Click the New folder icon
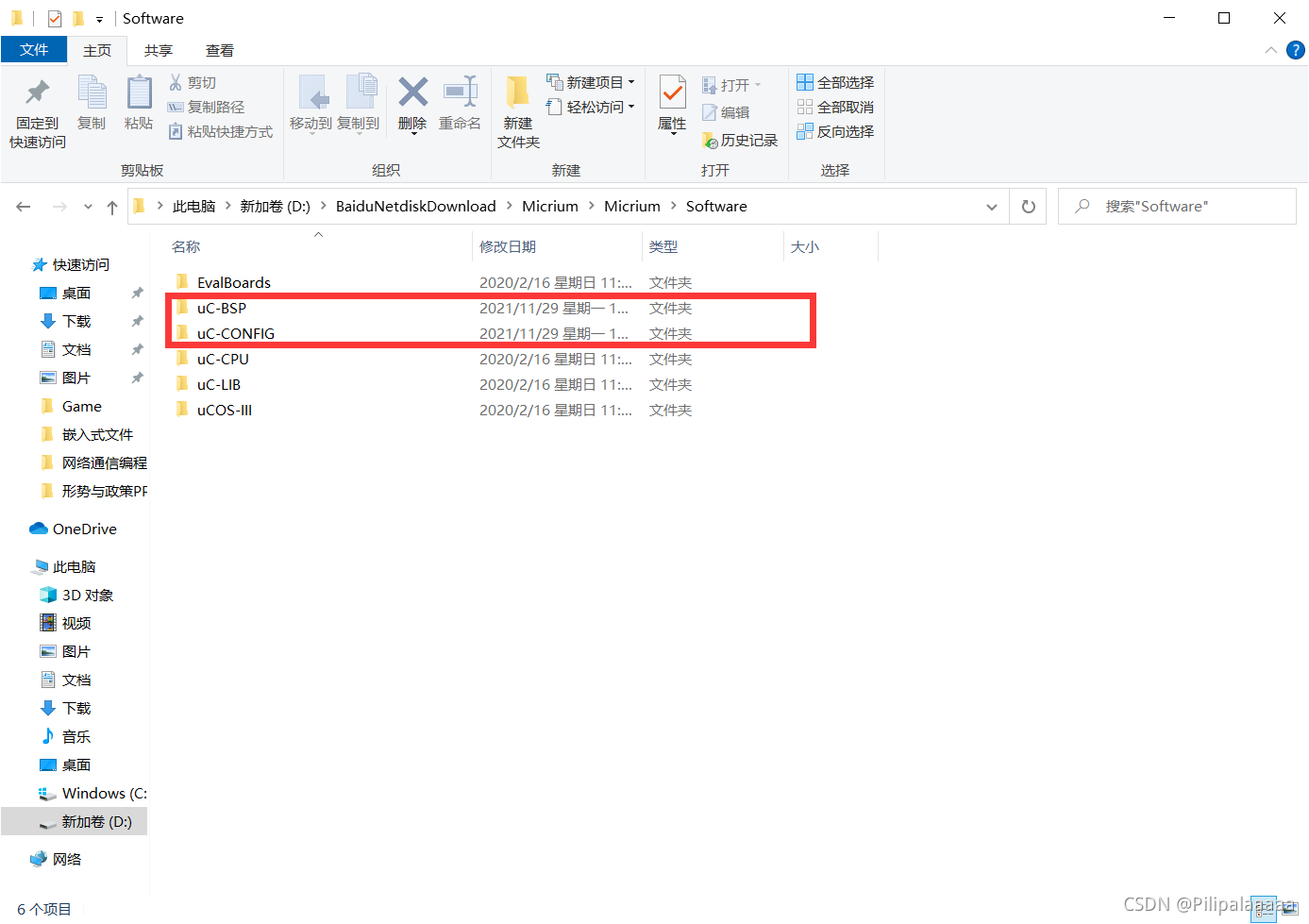Viewport: 1309px width, 924px height. tap(517, 92)
